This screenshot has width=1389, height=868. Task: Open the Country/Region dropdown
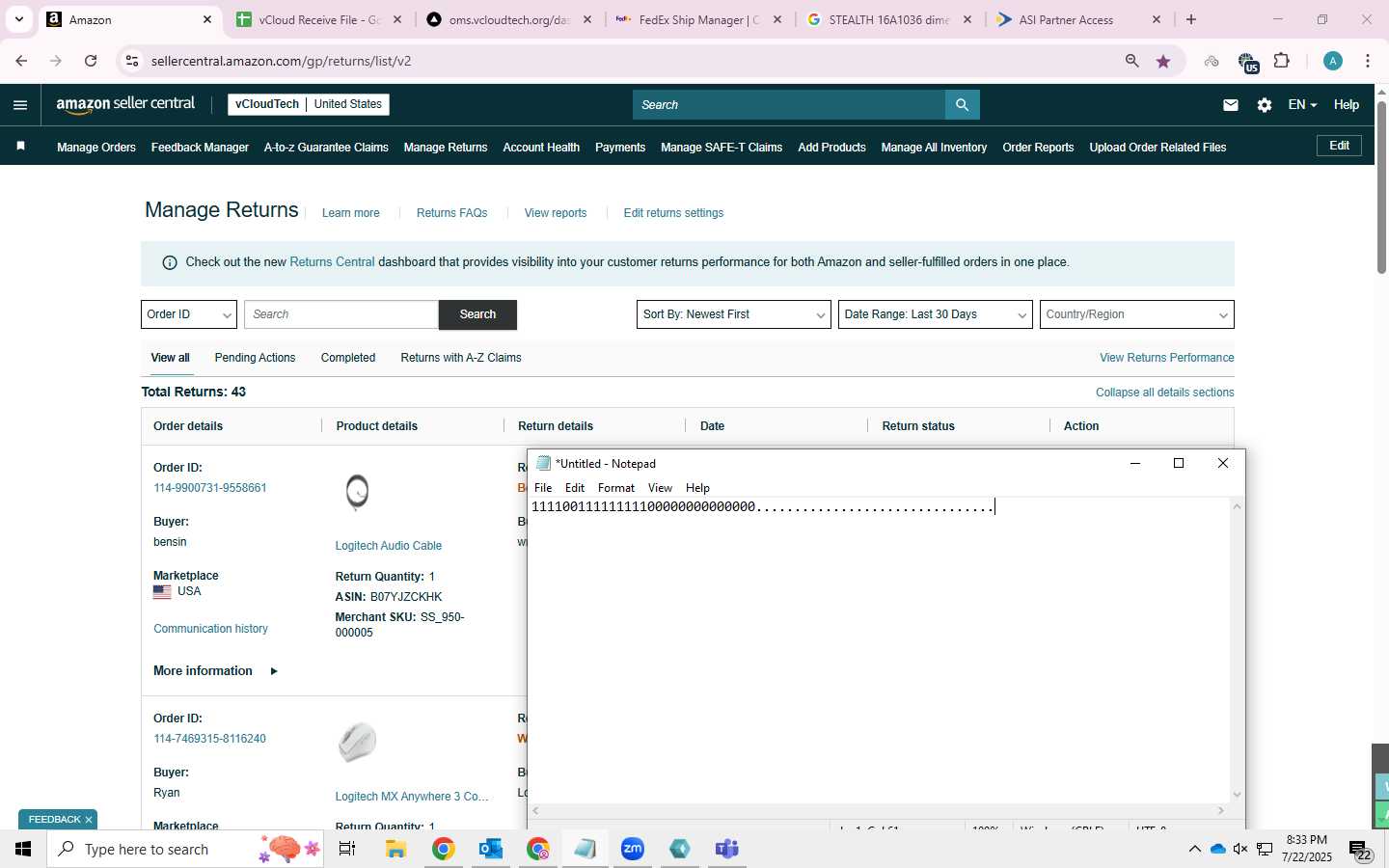1136,314
